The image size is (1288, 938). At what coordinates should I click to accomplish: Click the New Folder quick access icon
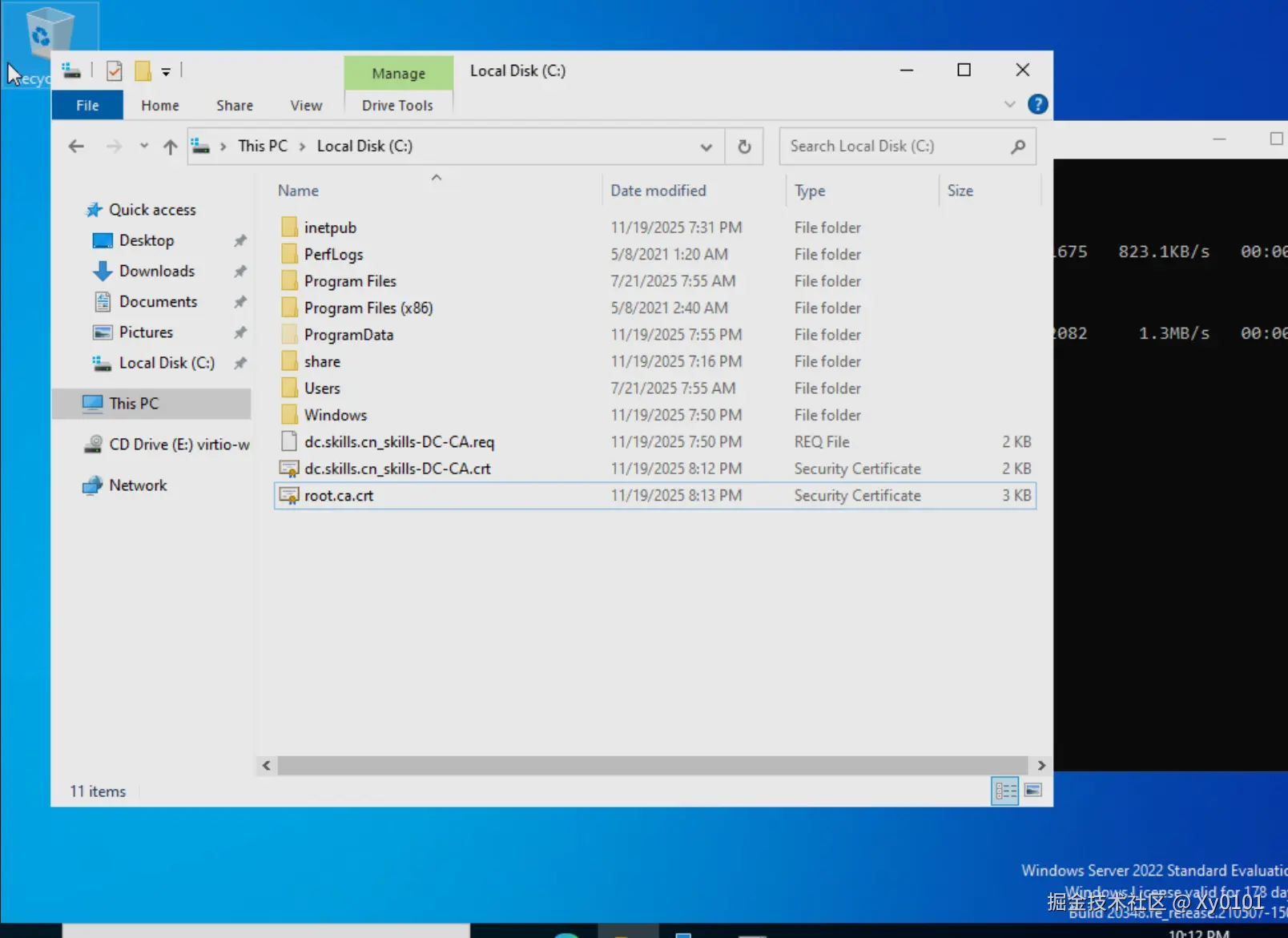tap(143, 71)
